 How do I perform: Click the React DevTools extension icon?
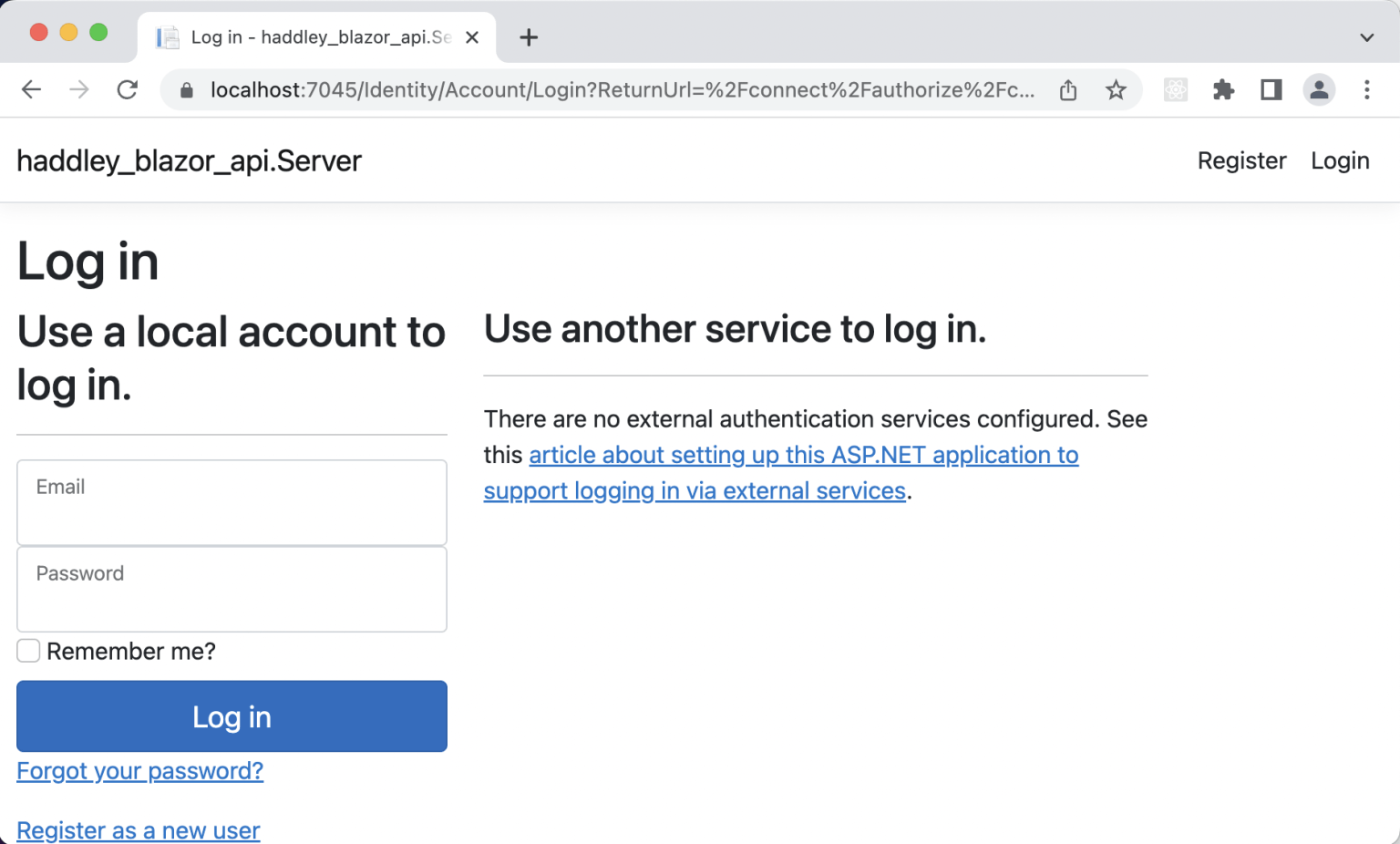(1176, 89)
